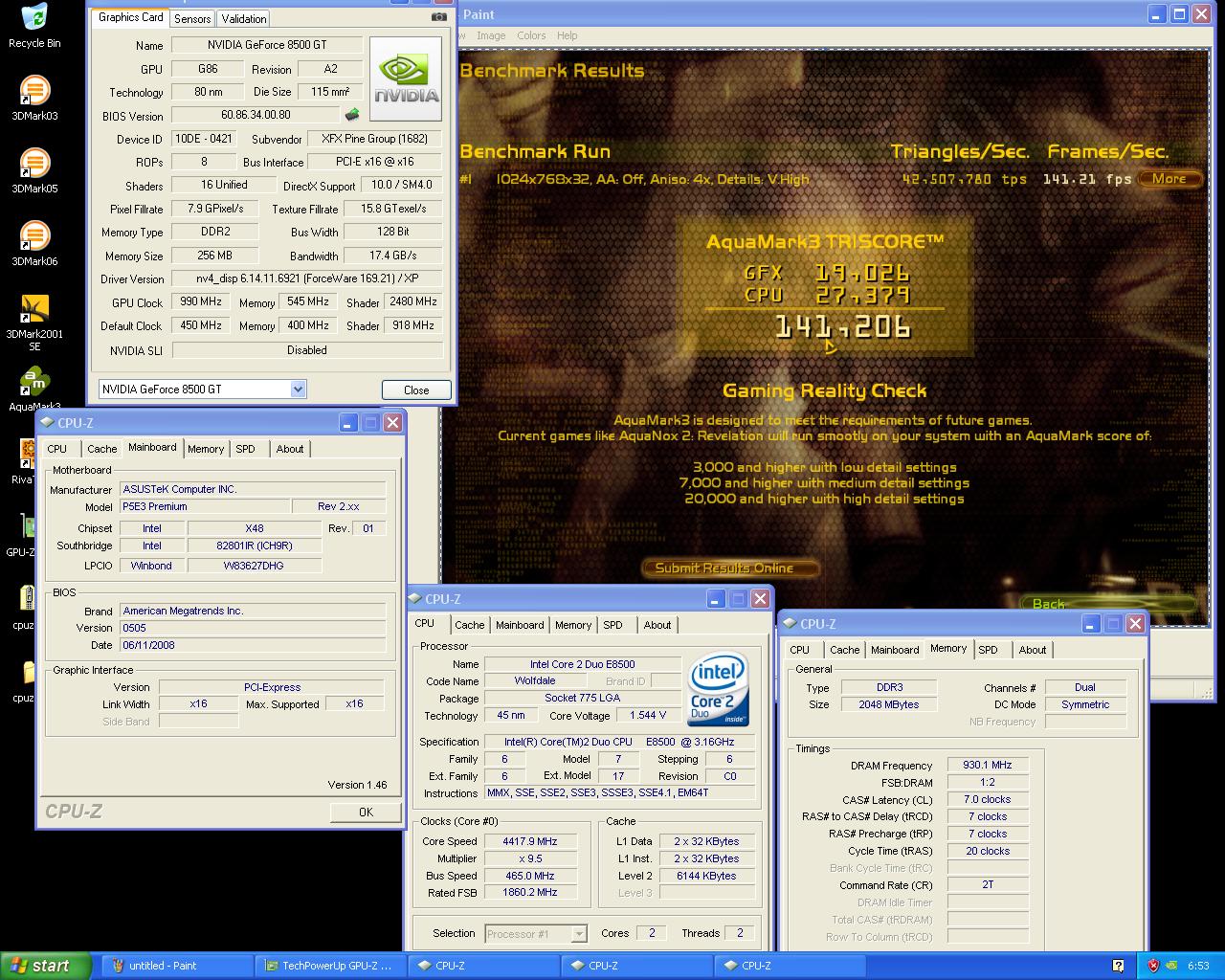Click OK in the Mainboard CPU-Z window
This screenshot has width=1225, height=980.
366,812
